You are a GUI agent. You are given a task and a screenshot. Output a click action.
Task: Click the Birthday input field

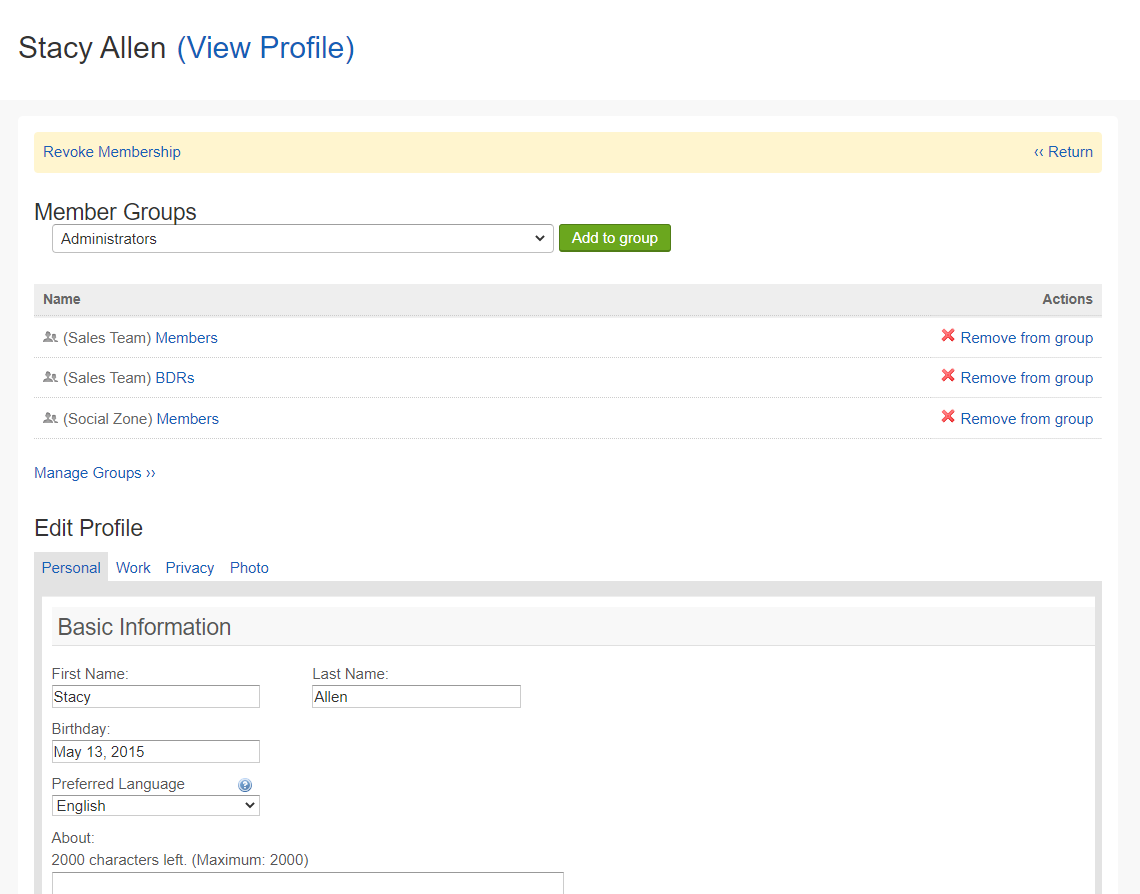point(155,751)
